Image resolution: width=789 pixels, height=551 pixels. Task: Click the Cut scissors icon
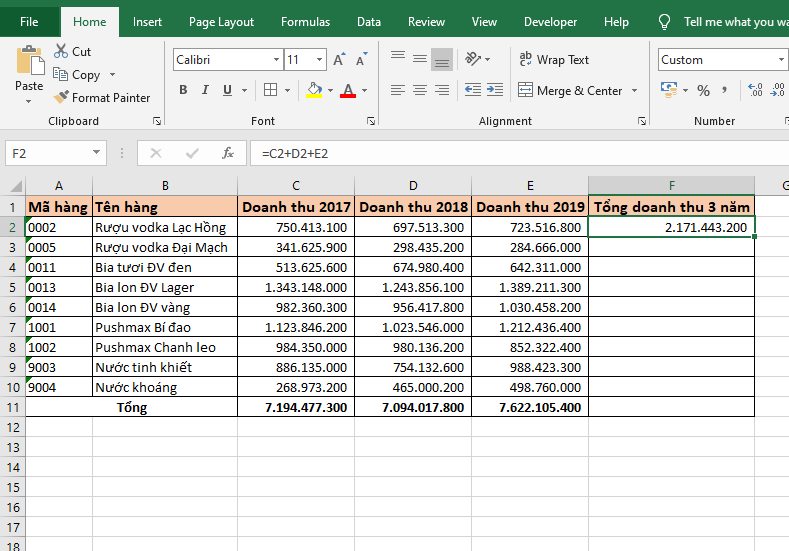point(61,51)
